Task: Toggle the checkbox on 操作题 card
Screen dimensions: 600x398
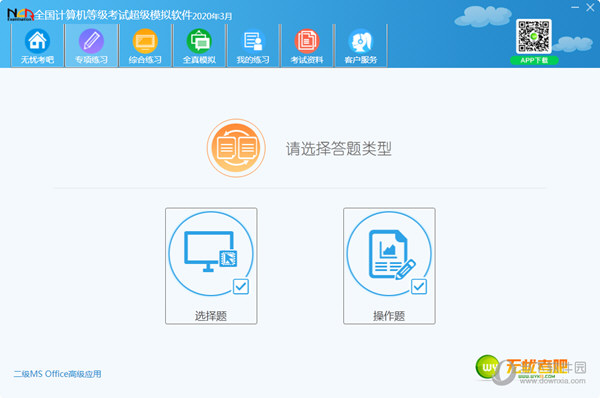Action: 419,287
